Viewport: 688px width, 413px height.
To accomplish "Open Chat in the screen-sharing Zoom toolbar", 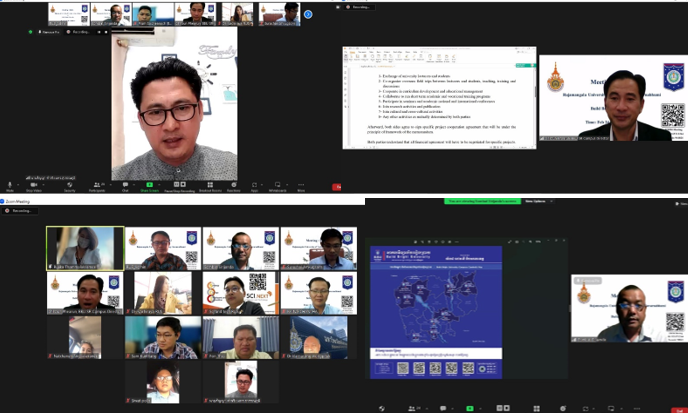I will pos(443,409).
